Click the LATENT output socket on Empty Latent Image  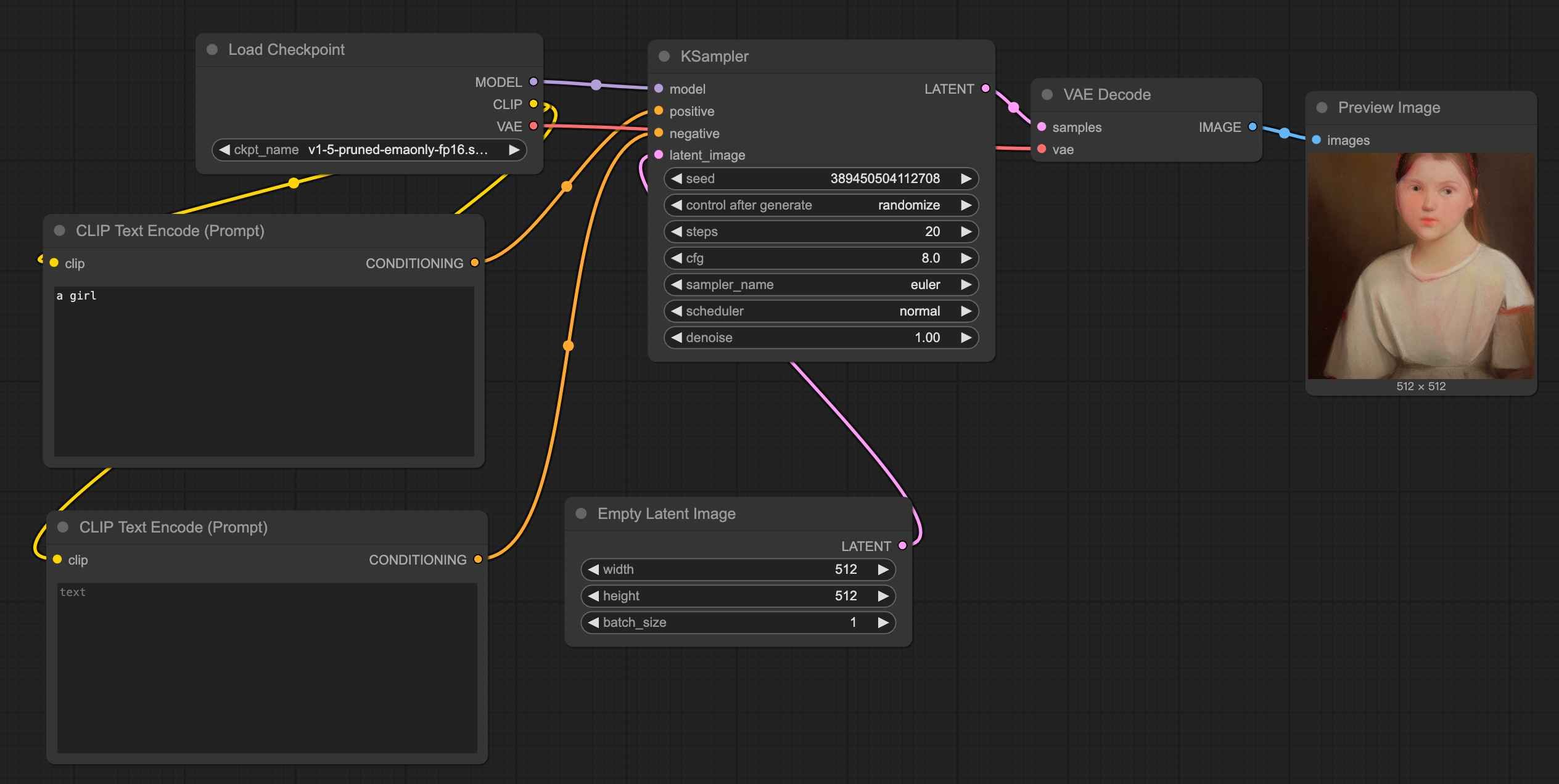point(903,545)
